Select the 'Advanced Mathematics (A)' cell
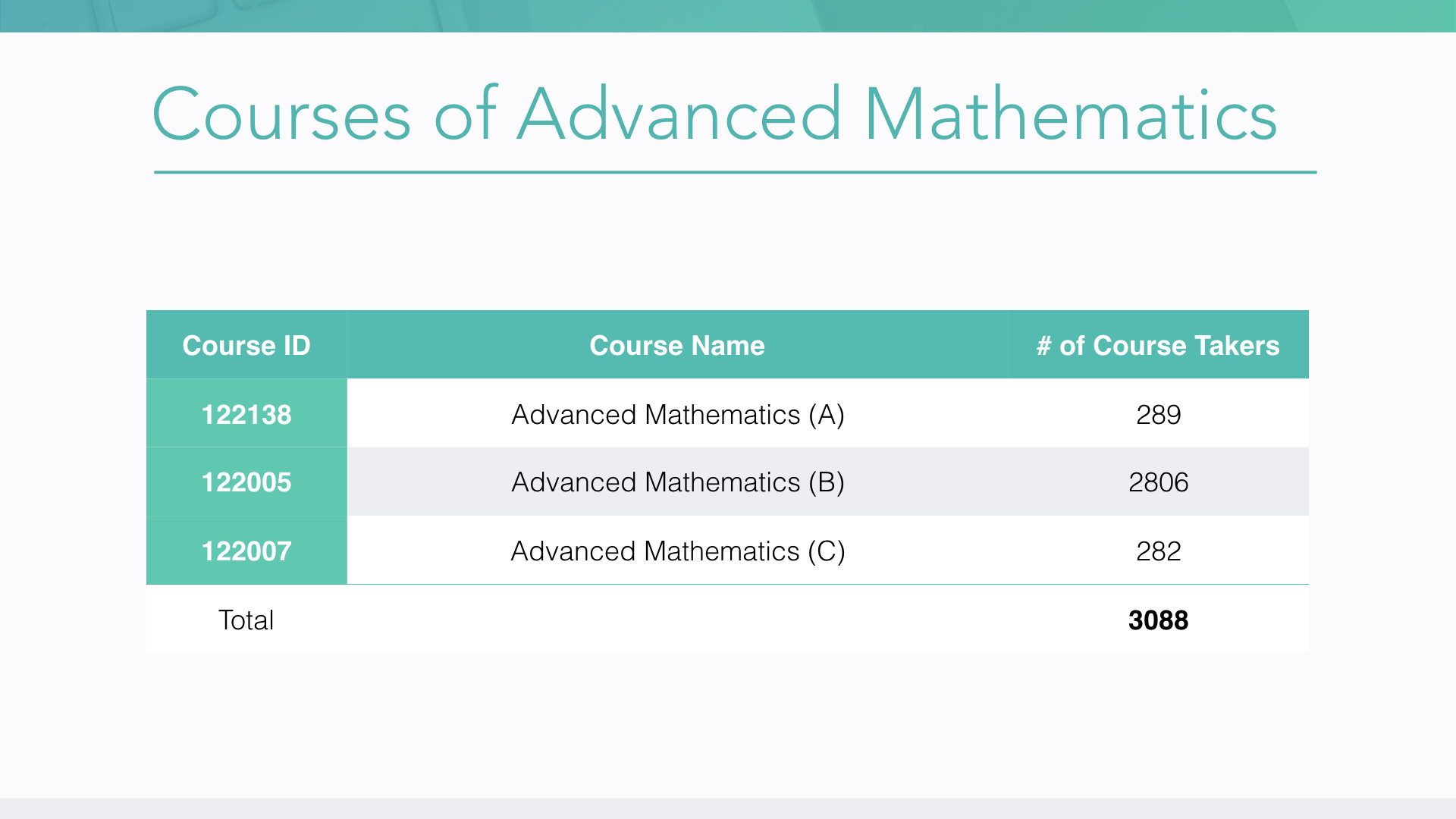1456x819 pixels. tap(677, 415)
